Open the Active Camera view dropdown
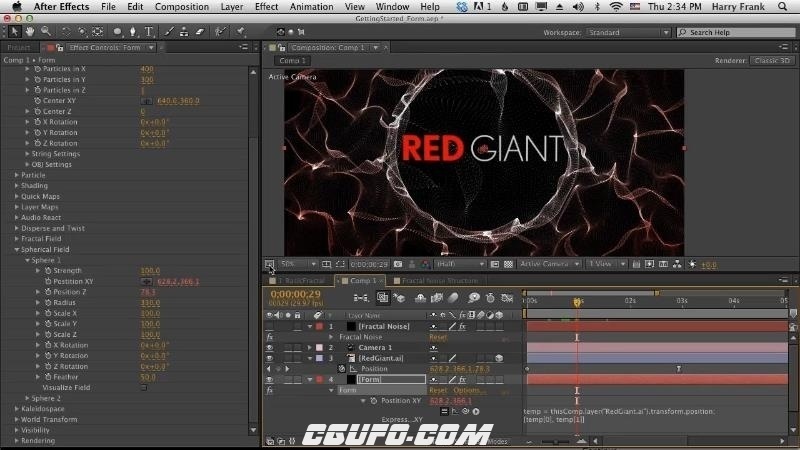Viewport: 800px width, 450px height. (549, 264)
